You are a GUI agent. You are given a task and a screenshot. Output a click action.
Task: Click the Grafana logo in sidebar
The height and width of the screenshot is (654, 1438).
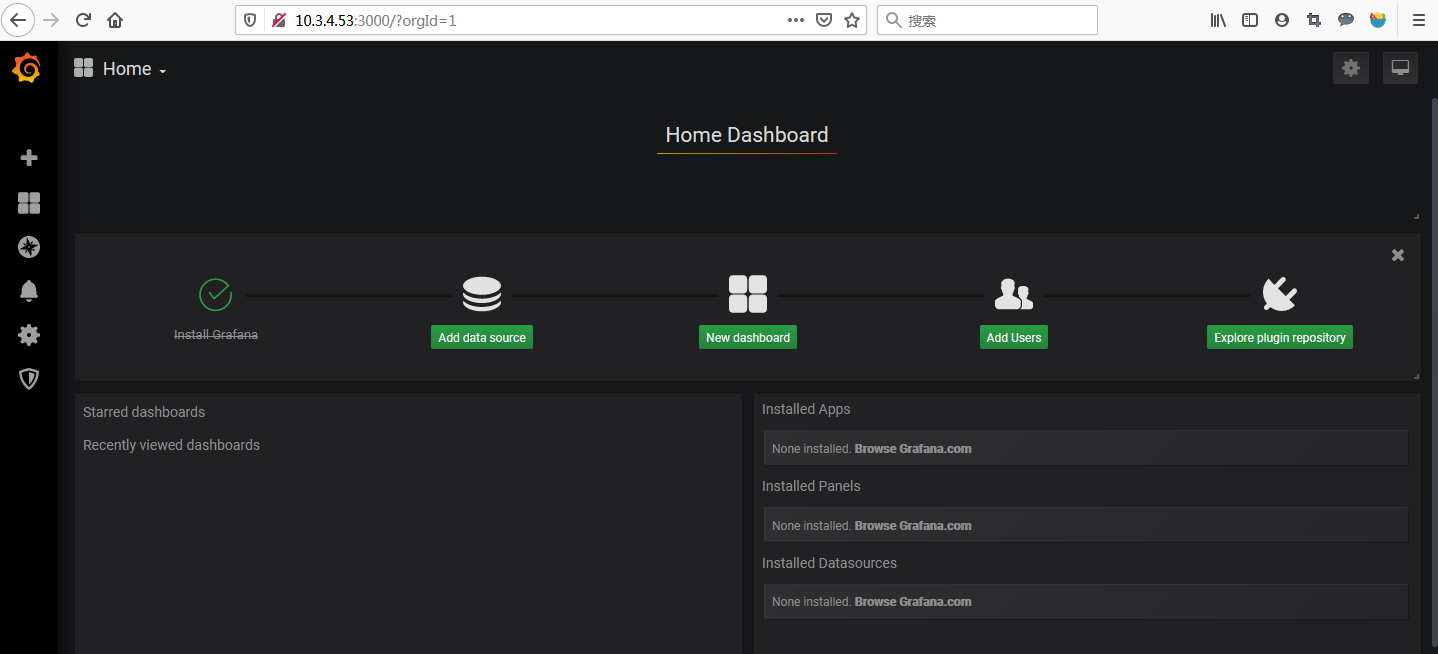click(27, 68)
